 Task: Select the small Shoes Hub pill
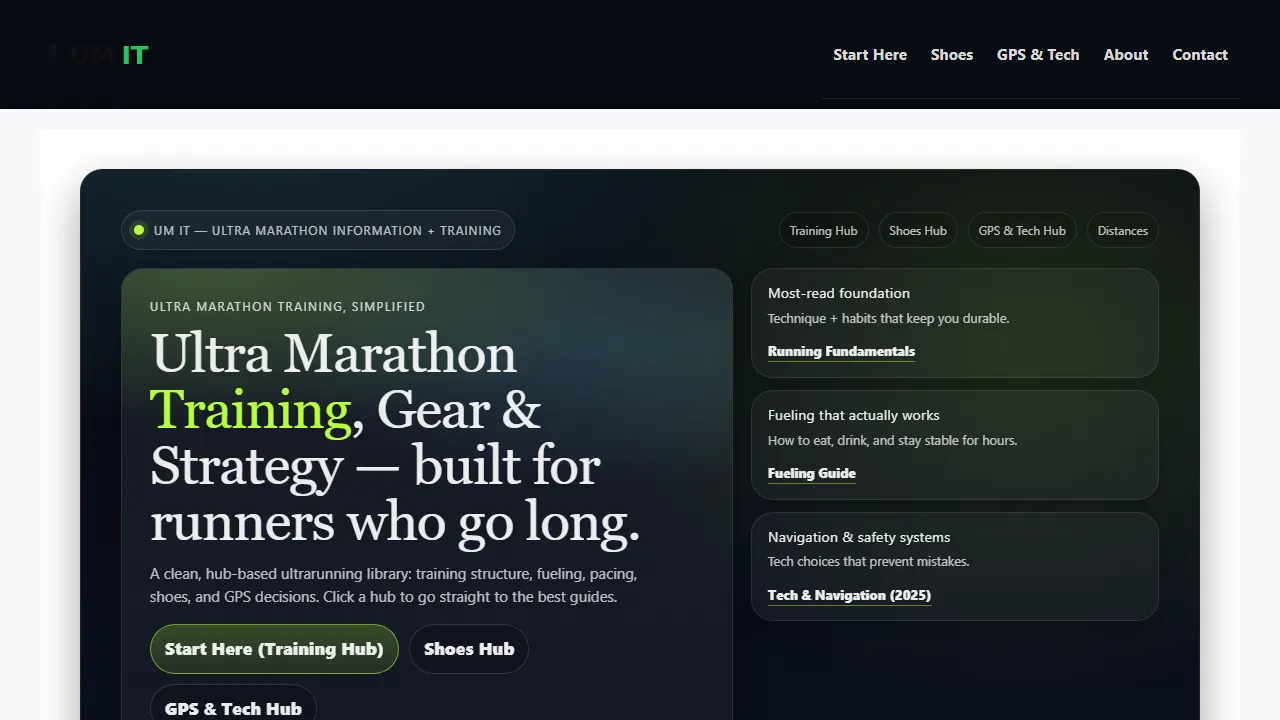coord(917,231)
